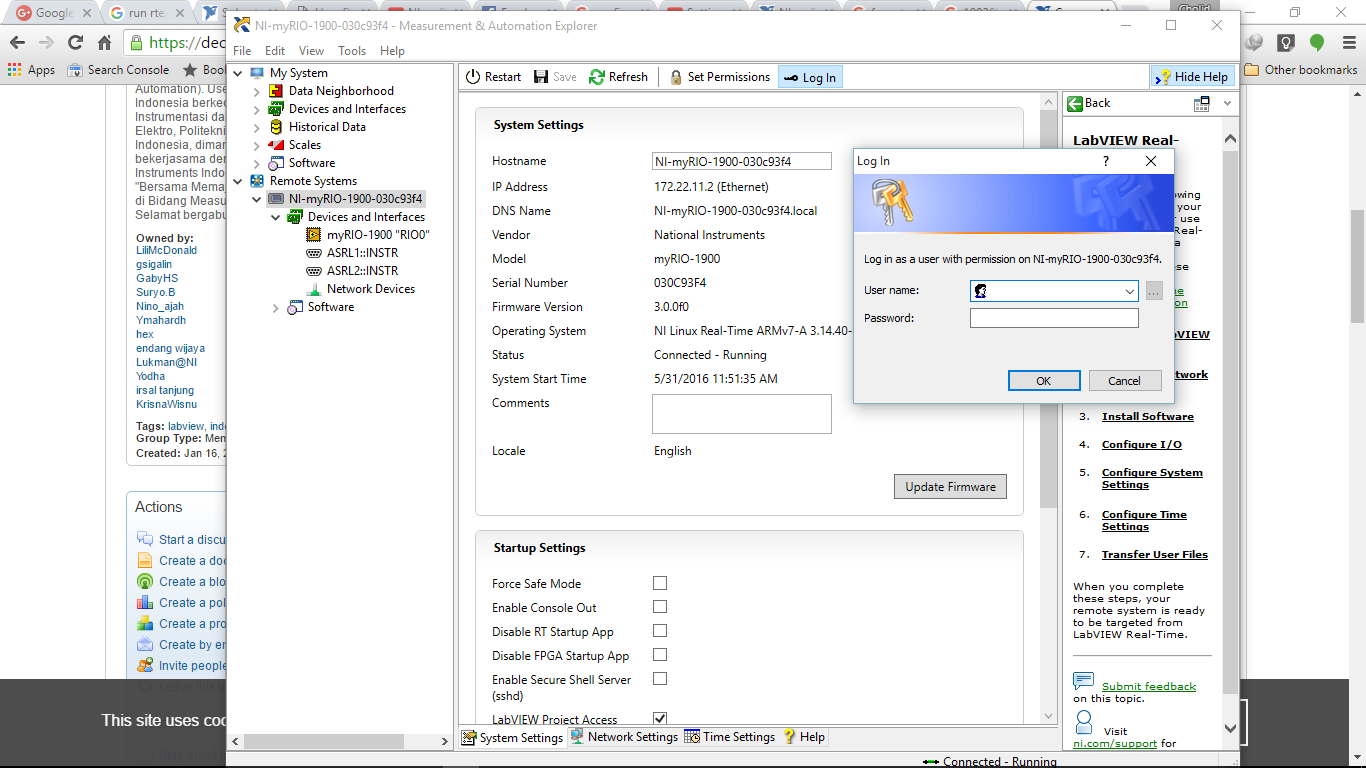Select Historical Data tree item
Viewport: 1366px width, 768px height.
(x=327, y=127)
